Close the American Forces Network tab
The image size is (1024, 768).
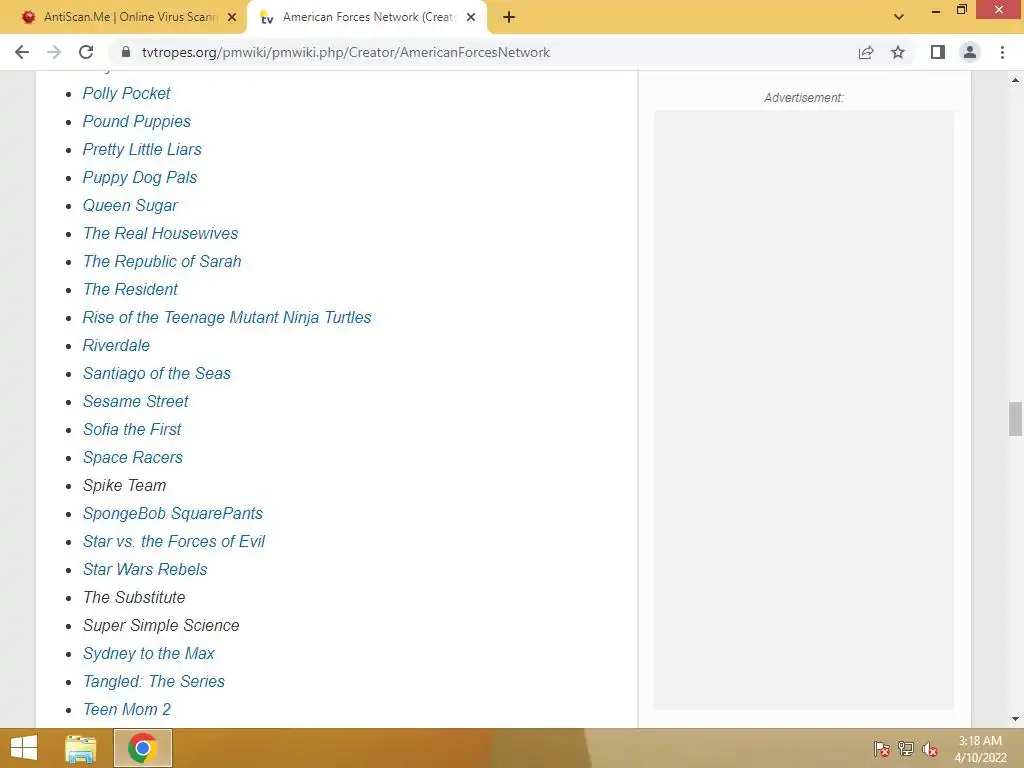click(471, 18)
